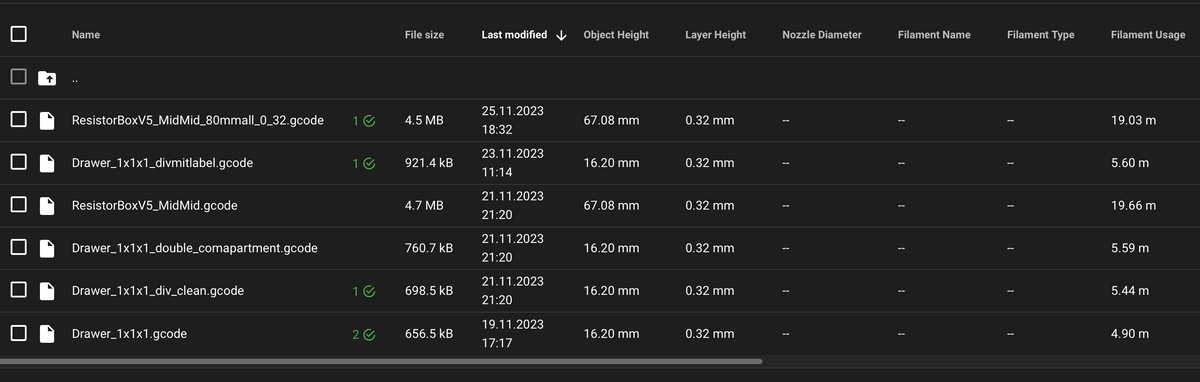The width and height of the screenshot is (1200, 382).
Task: Tick checkbox for Drawer_1x1x1_double_comapartment.gcode
Action: tap(18, 248)
